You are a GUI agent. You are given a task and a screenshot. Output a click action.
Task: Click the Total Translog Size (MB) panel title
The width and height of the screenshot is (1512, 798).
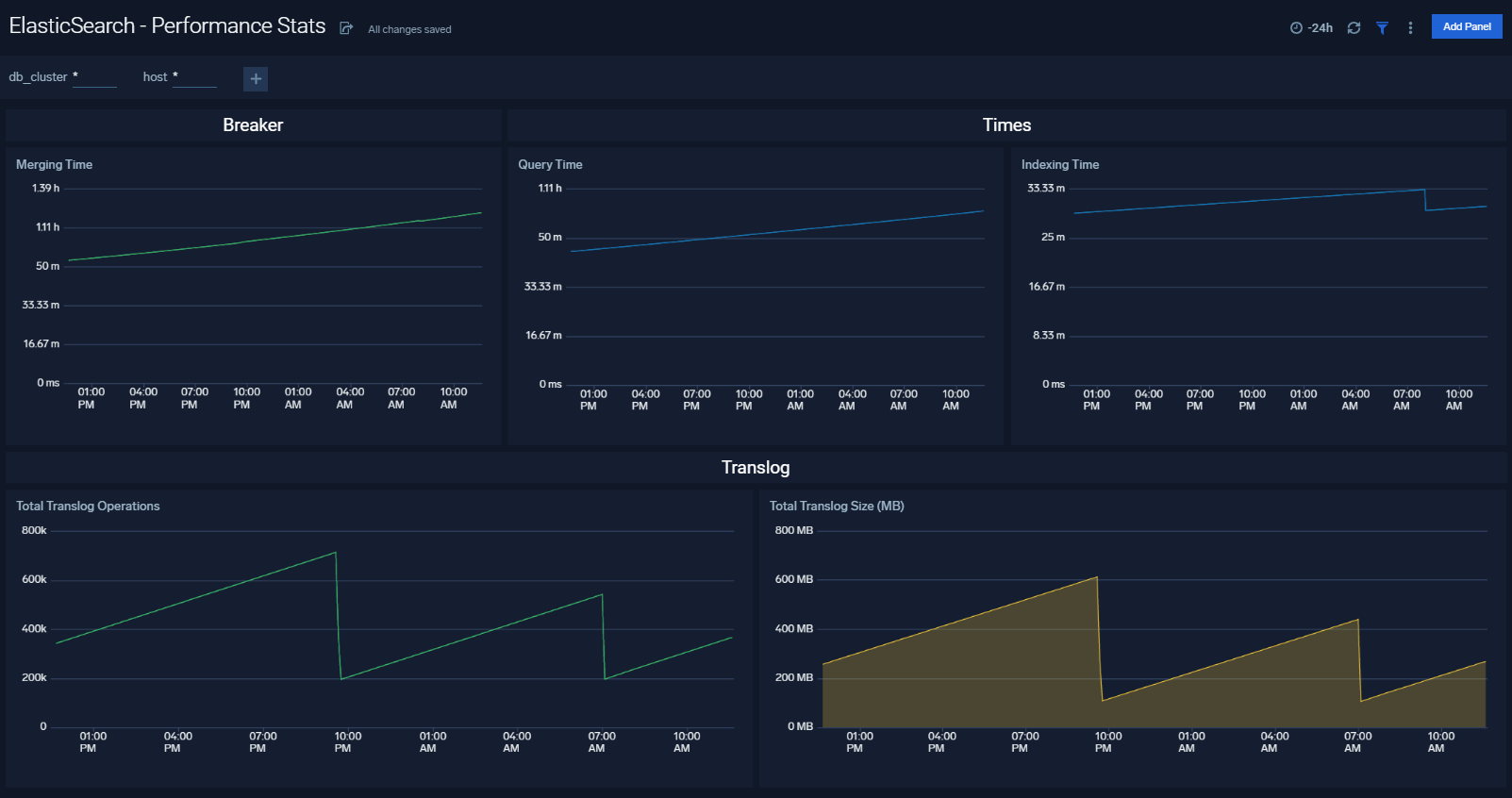[837, 507]
